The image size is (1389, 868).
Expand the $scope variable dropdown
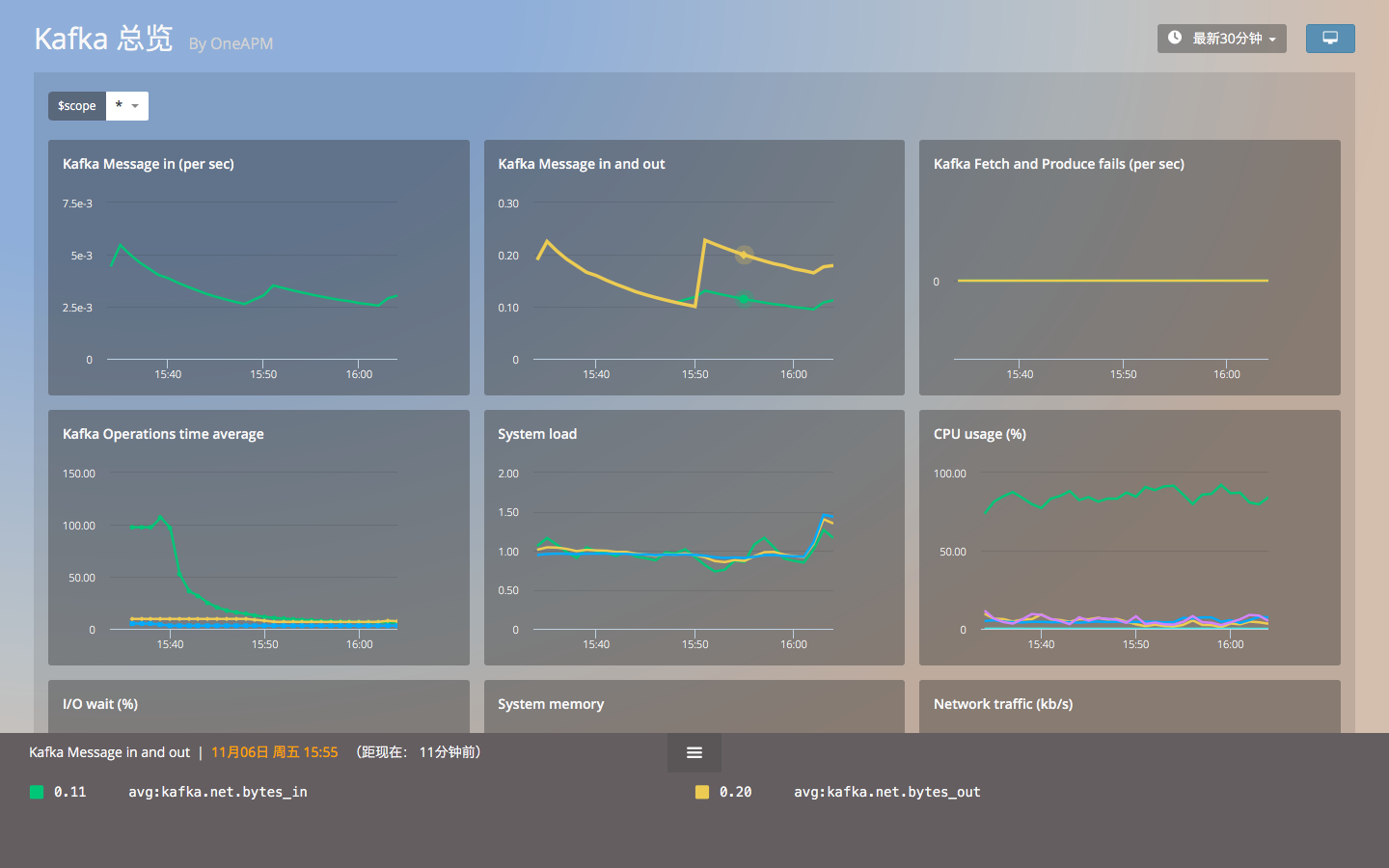127,106
